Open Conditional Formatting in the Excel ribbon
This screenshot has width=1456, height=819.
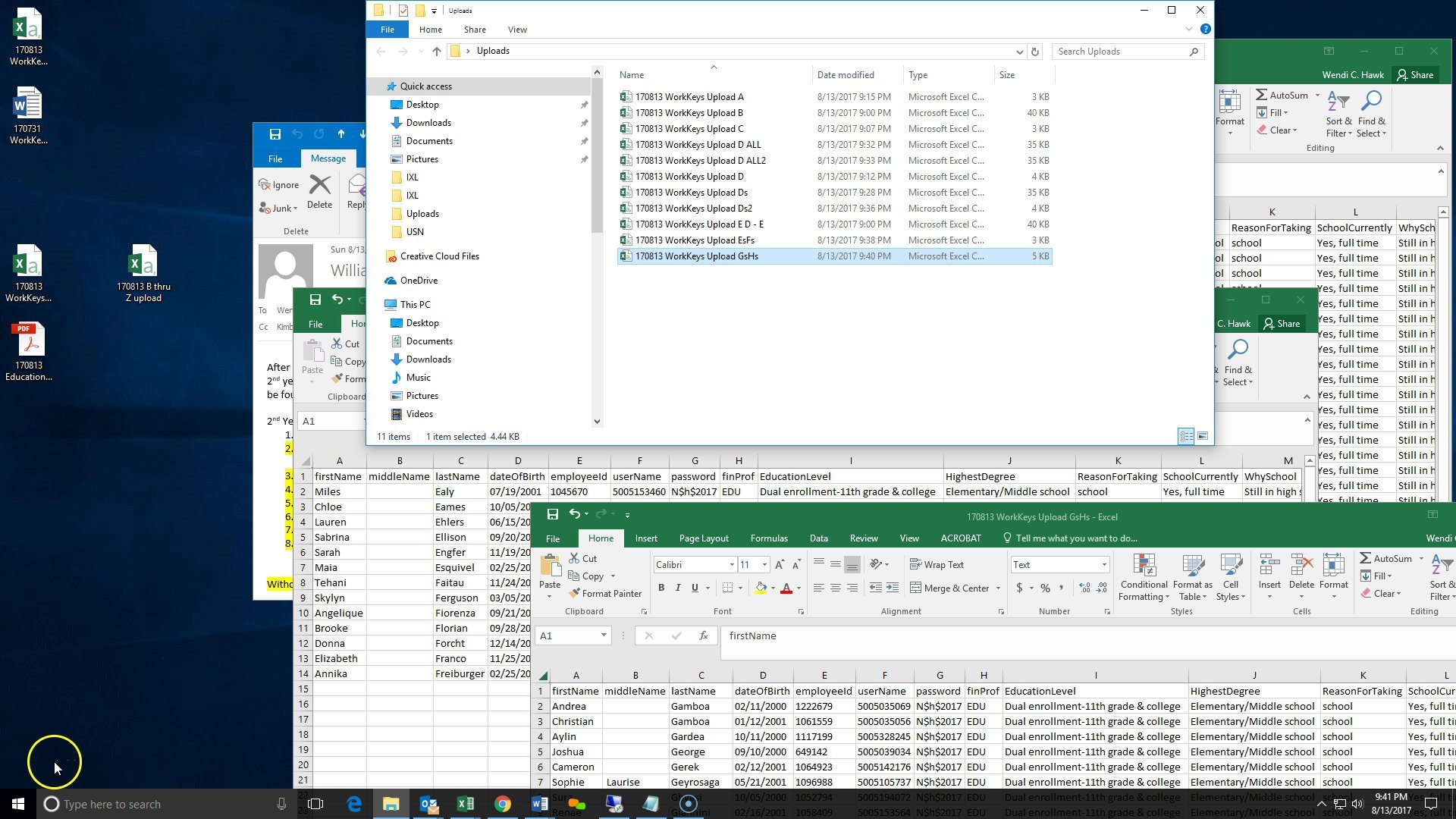click(x=1144, y=578)
